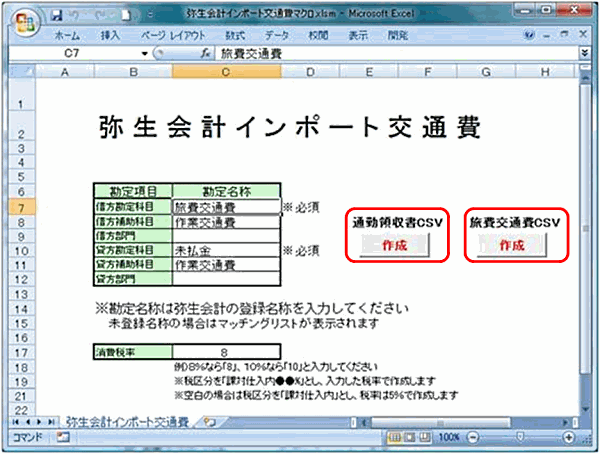Go to next sheet navigation arrow
Viewport: 600px width, 454px height.
(39, 422)
